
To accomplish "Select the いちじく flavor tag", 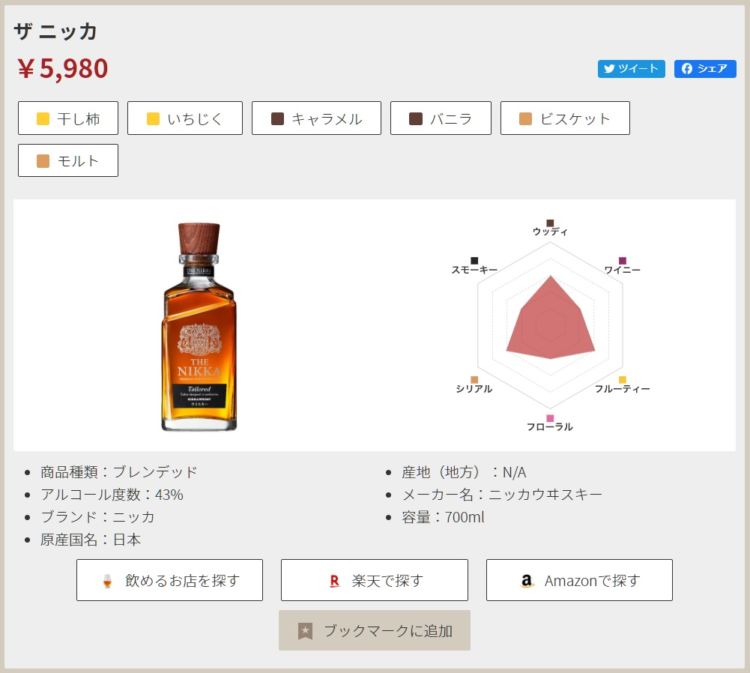I will pos(185,118).
